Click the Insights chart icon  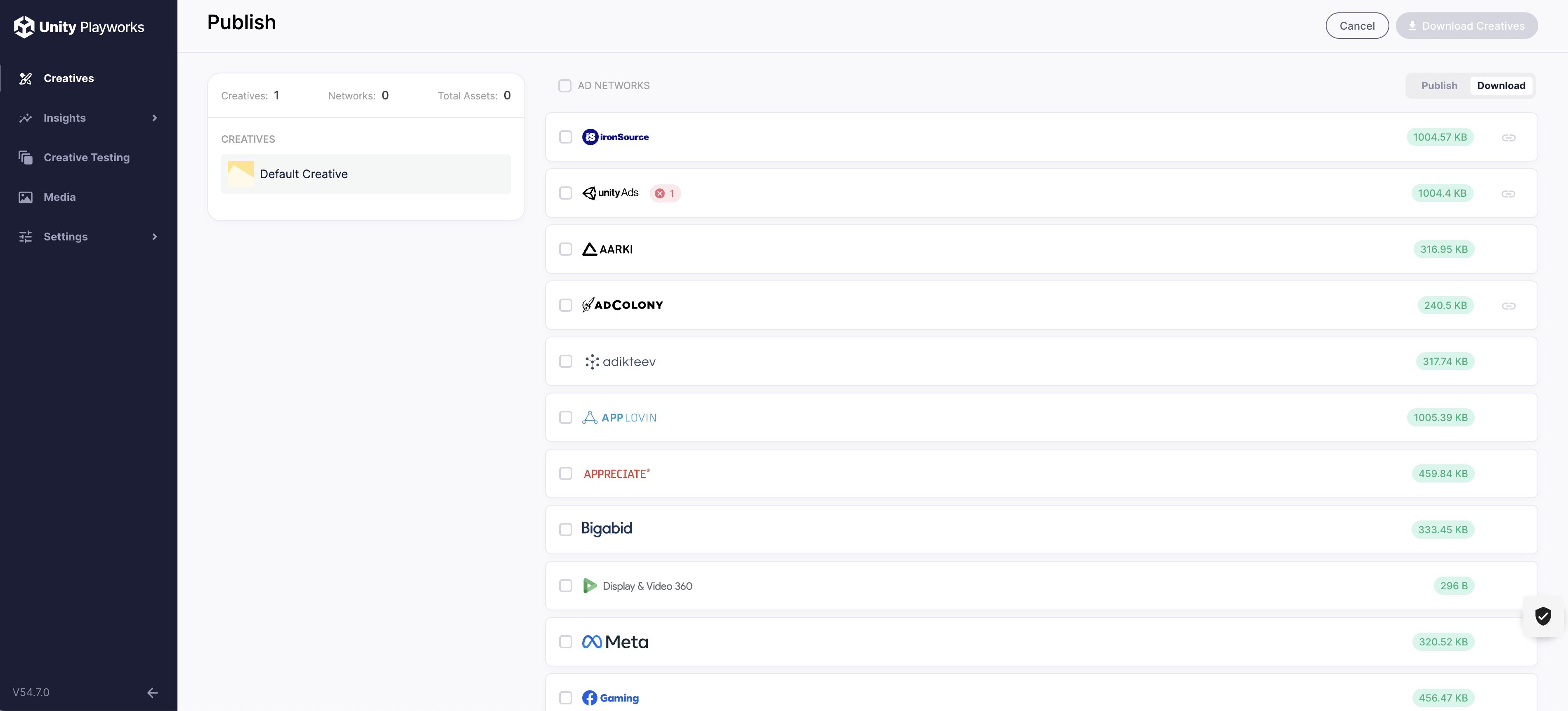[26, 118]
